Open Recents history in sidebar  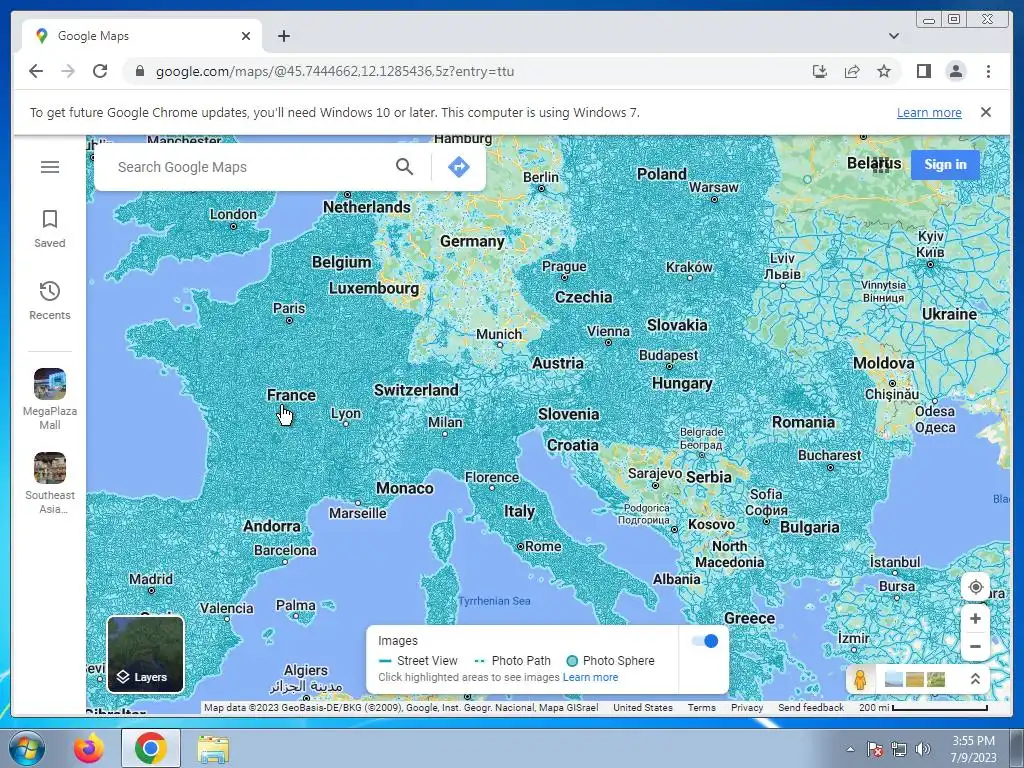click(50, 300)
